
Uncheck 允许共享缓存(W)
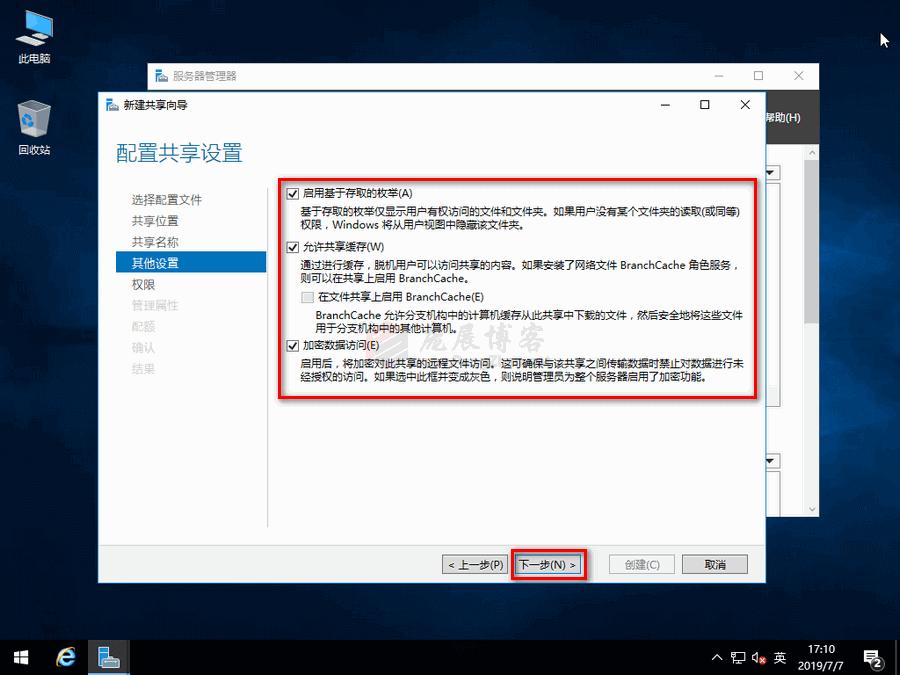click(x=292, y=247)
